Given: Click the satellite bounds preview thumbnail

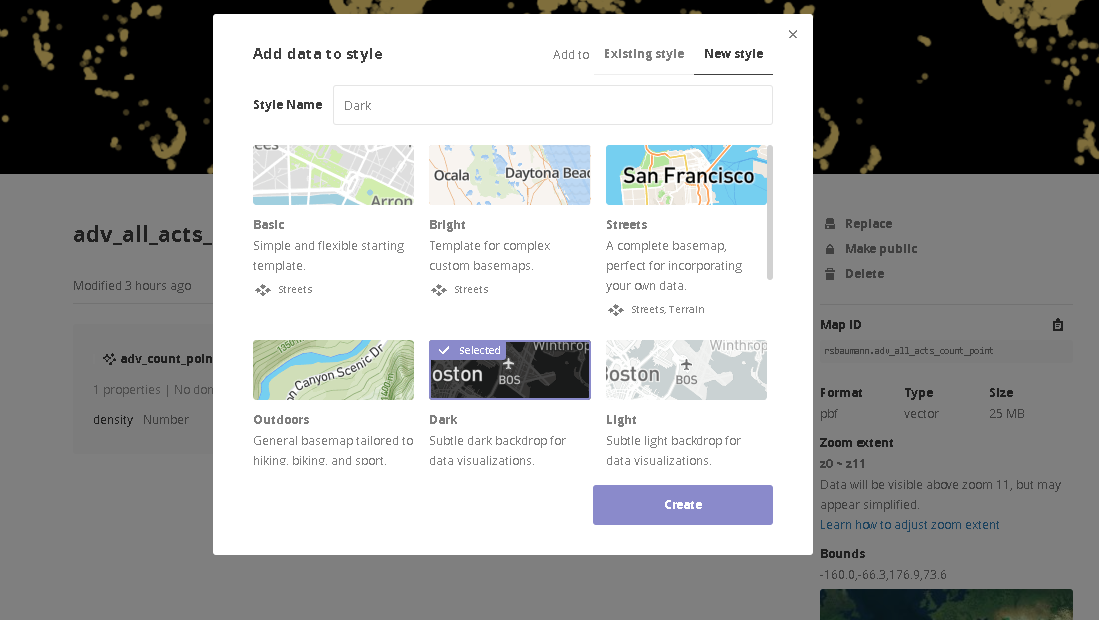Looking at the screenshot, I should (946, 605).
